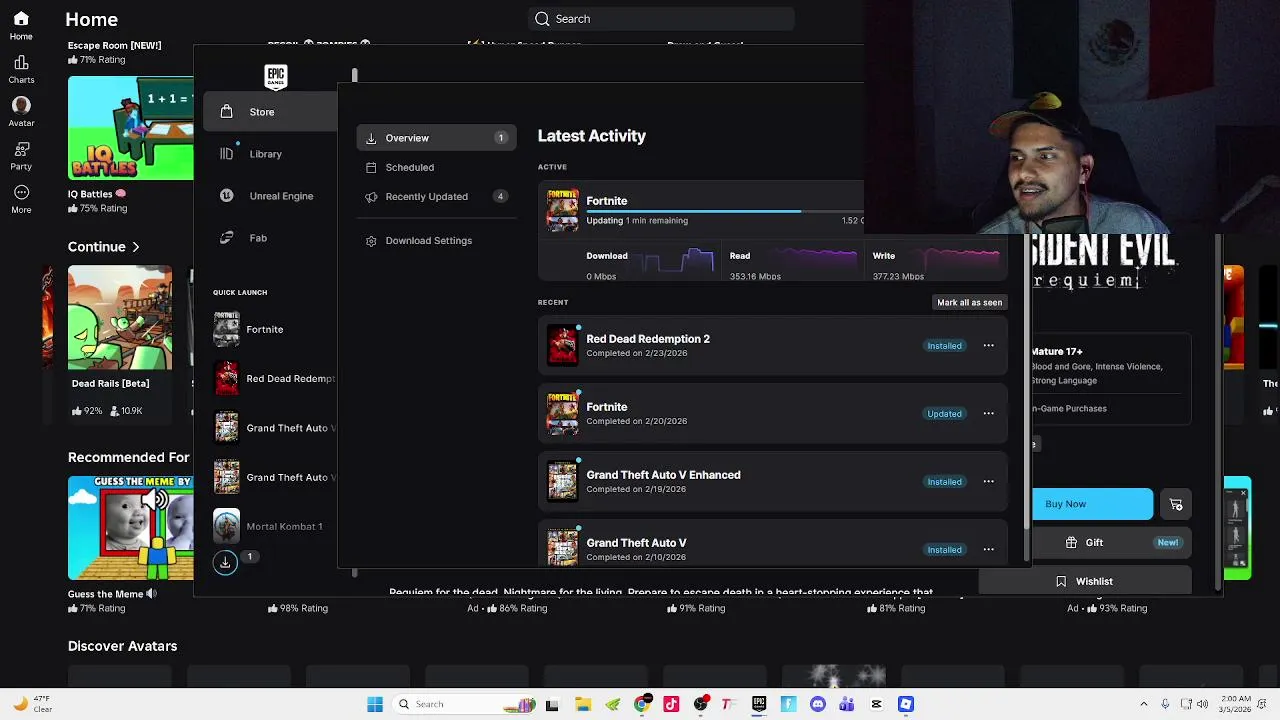Viewport: 1280px width, 720px height.
Task: Open NVIDIA app from taskbar
Action: coord(612,704)
